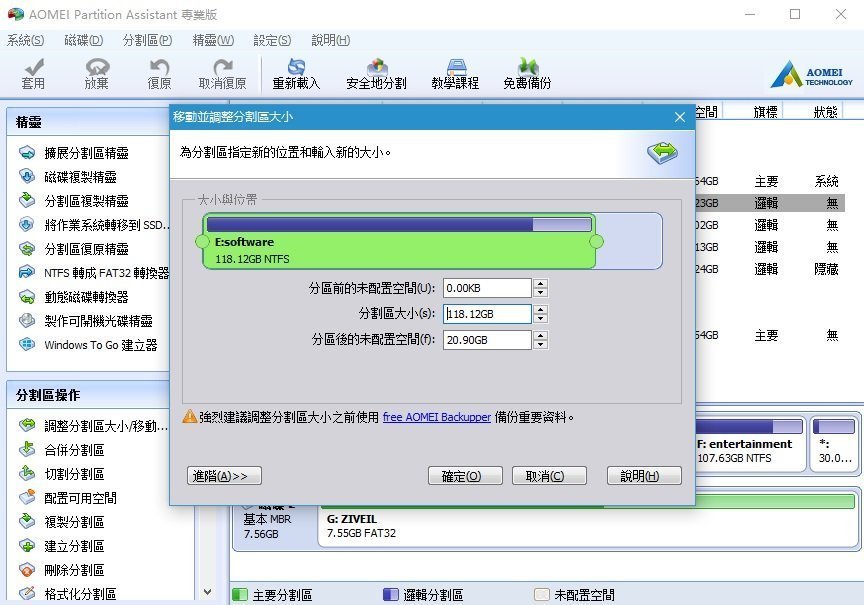Click the 旗標 column header
The image size is (864, 605).
(765, 112)
